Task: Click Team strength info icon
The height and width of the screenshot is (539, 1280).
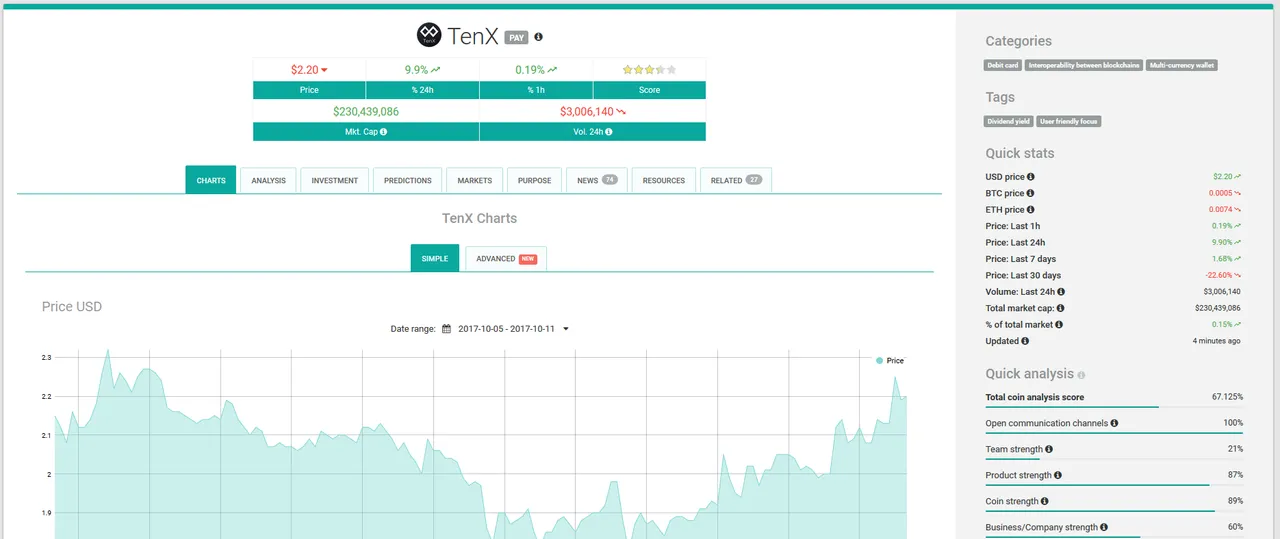Action: [1049, 449]
